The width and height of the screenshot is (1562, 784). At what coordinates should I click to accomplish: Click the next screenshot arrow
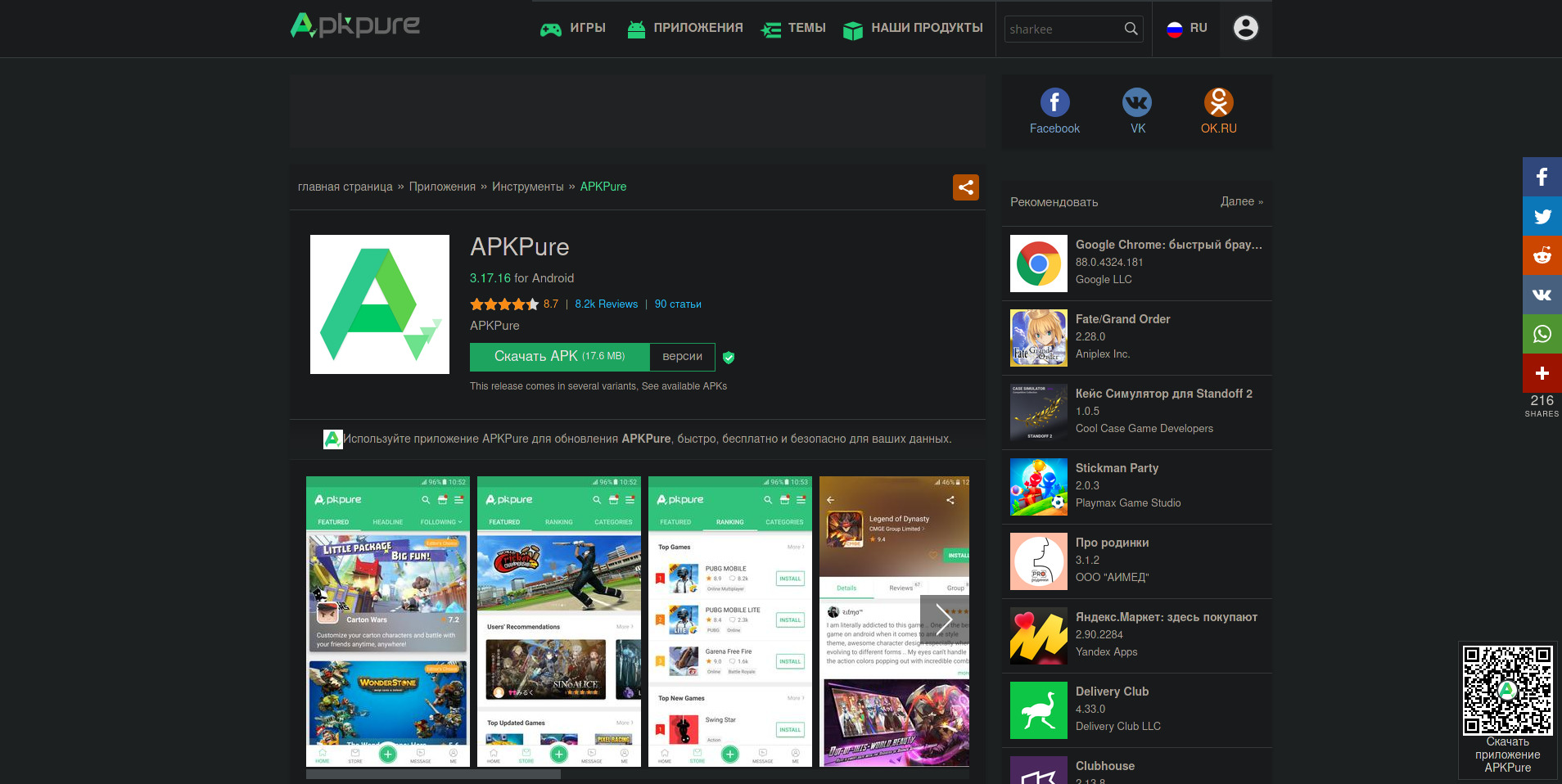pyautogui.click(x=943, y=620)
